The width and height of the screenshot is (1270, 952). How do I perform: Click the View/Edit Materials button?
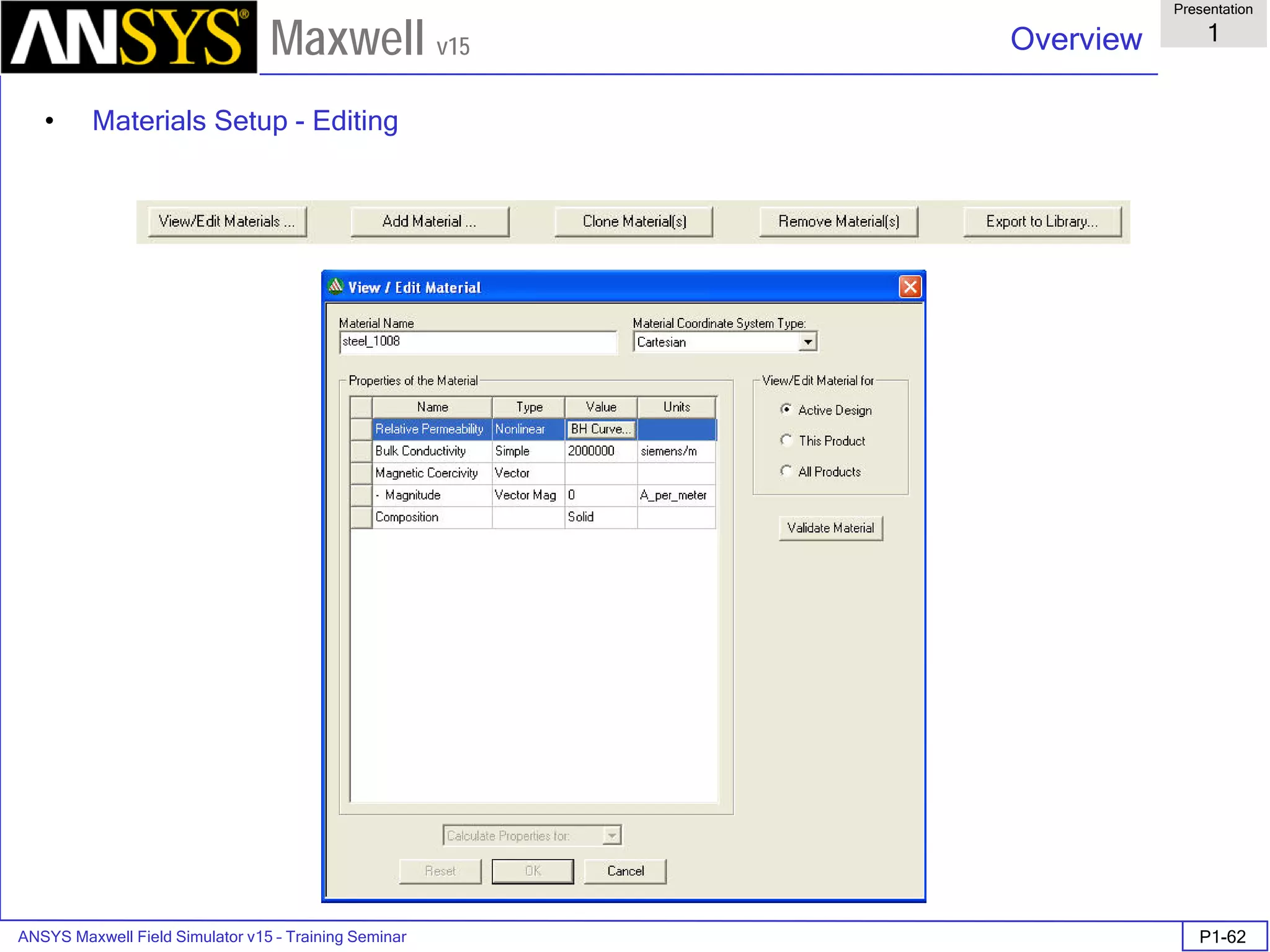(228, 222)
